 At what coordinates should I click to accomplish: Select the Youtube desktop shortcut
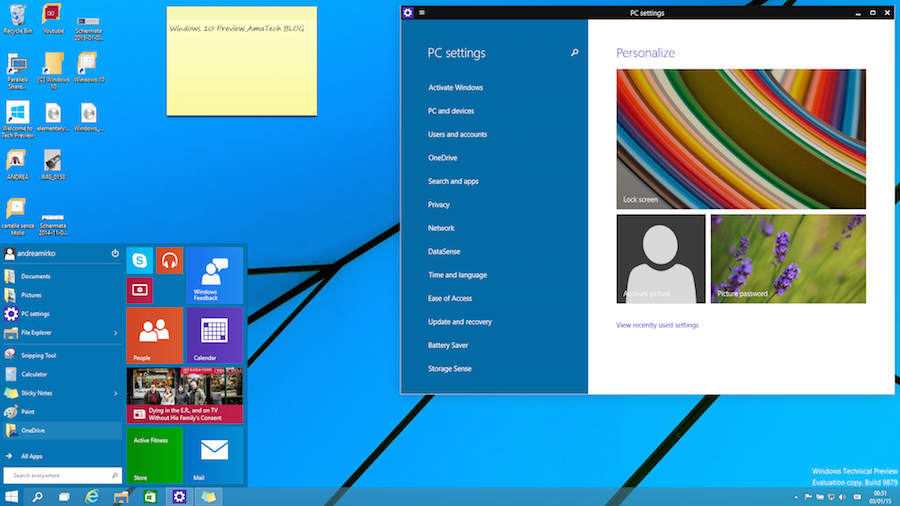click(x=53, y=19)
